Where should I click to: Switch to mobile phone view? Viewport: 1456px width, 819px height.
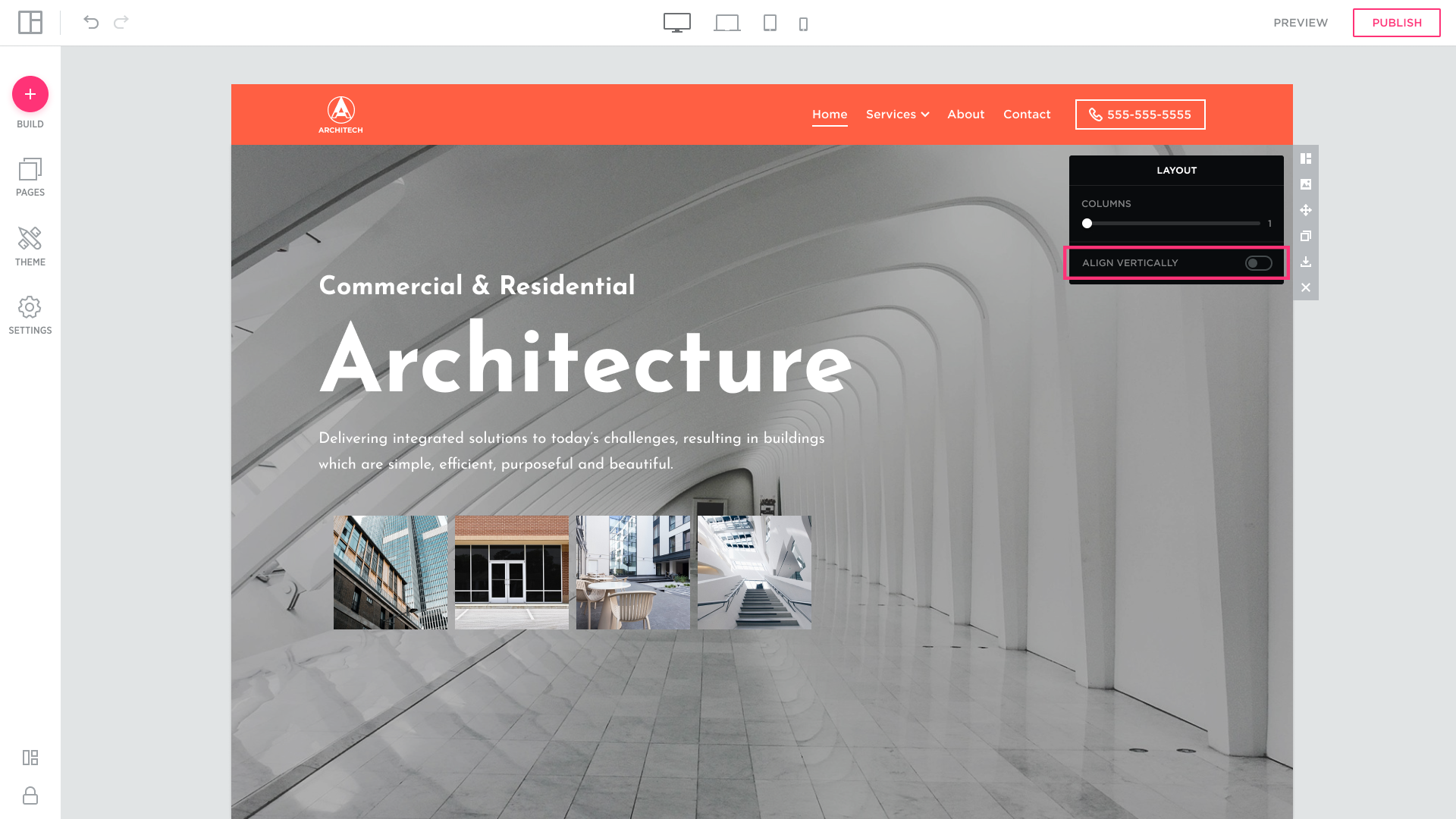point(803,24)
